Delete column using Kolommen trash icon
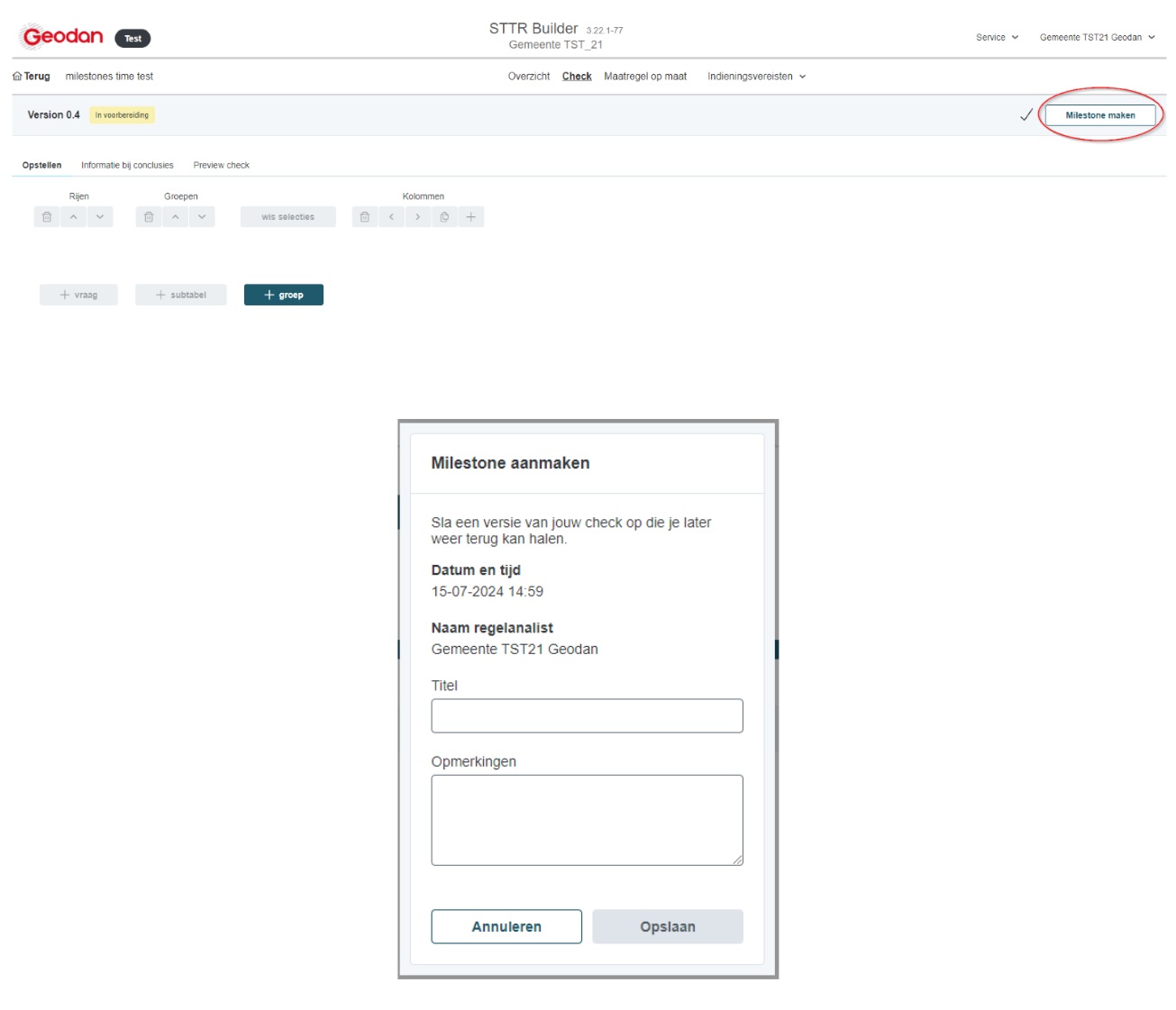 click(x=365, y=217)
